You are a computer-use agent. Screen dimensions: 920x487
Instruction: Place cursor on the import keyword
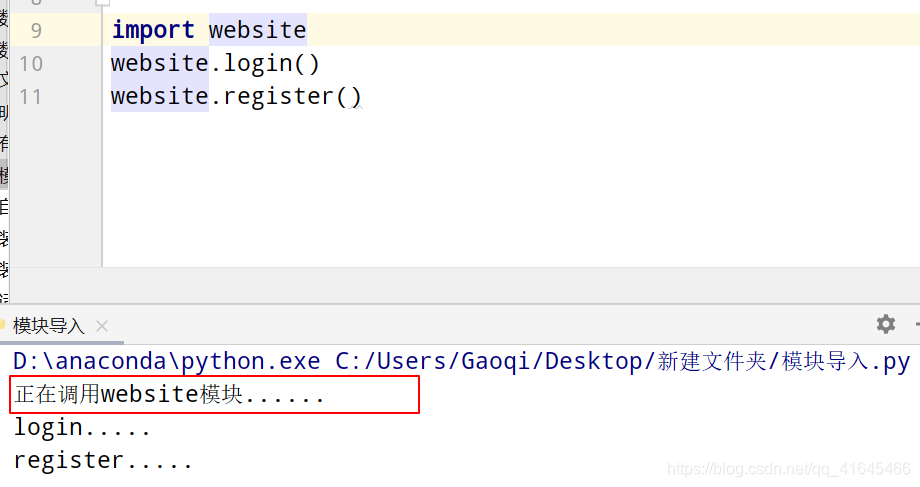click(153, 30)
